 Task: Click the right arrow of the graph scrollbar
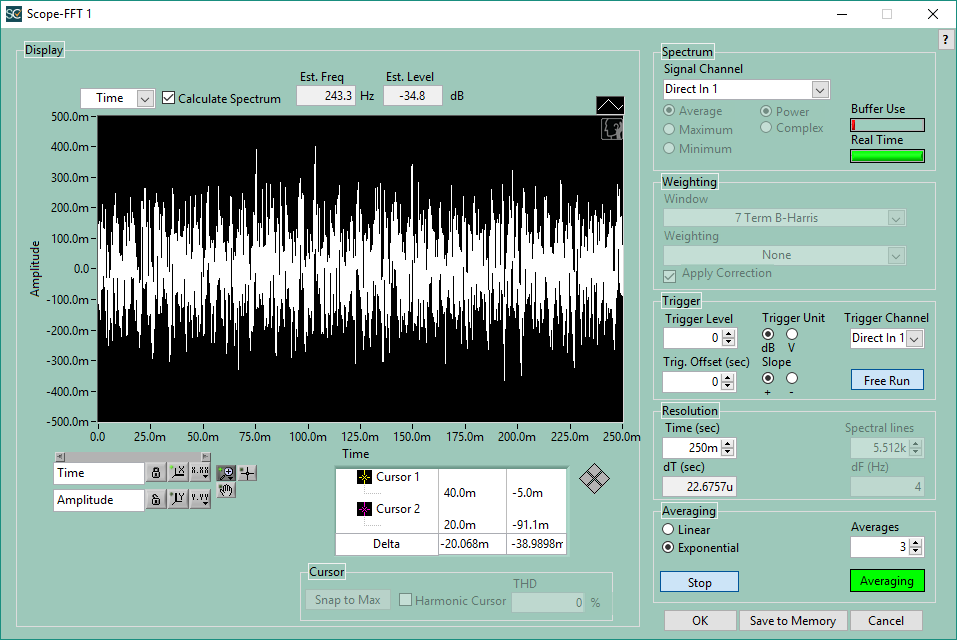click(206, 456)
